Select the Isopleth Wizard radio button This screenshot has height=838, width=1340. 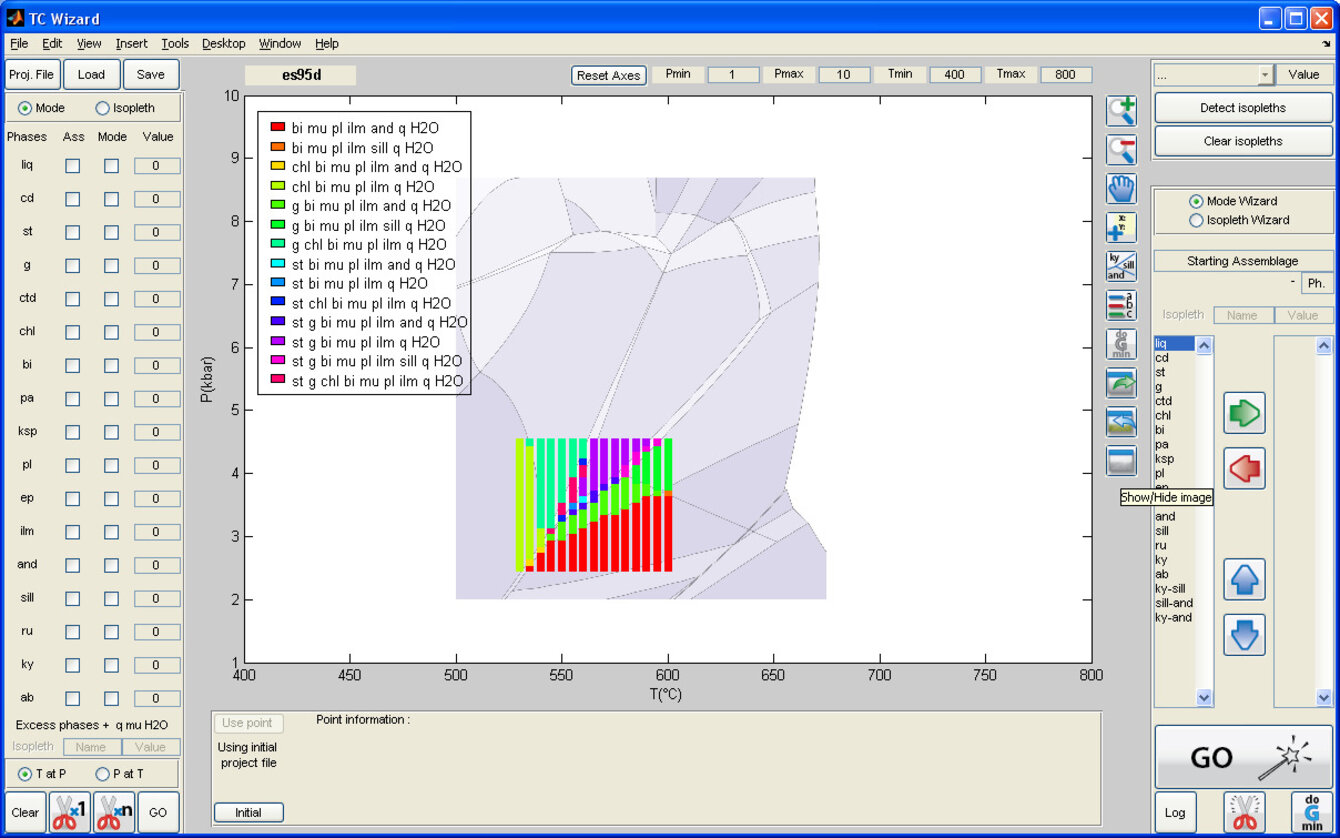tap(1196, 220)
